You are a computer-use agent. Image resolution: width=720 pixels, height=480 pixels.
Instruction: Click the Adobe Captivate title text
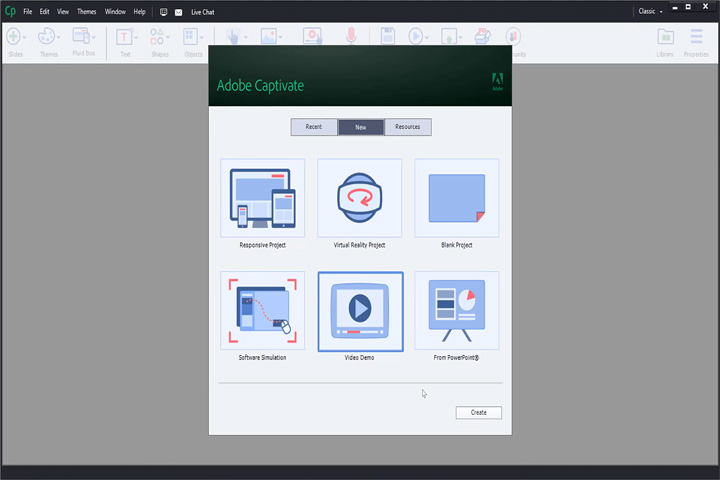[x=260, y=86]
